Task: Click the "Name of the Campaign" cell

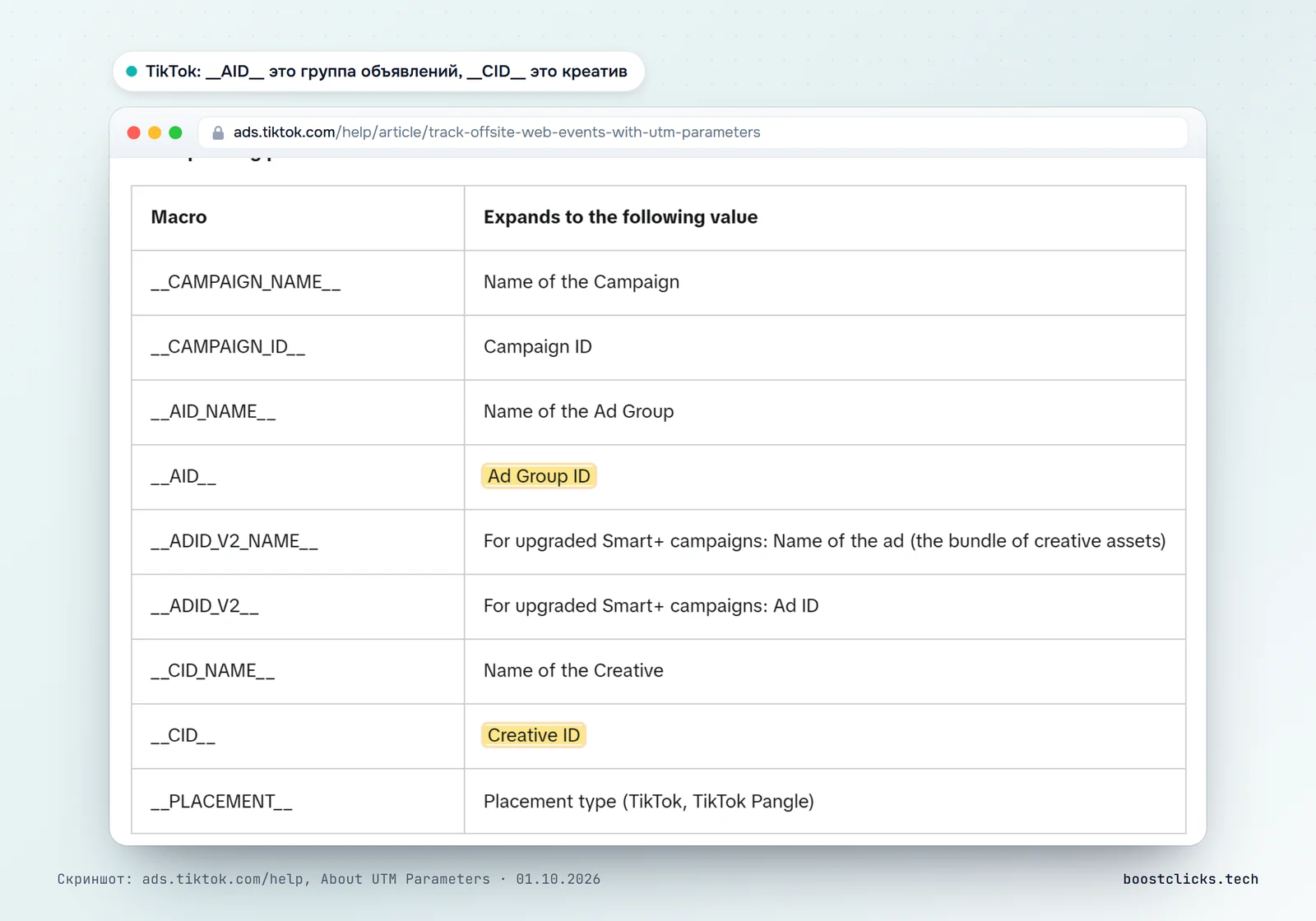Action: [x=825, y=283]
